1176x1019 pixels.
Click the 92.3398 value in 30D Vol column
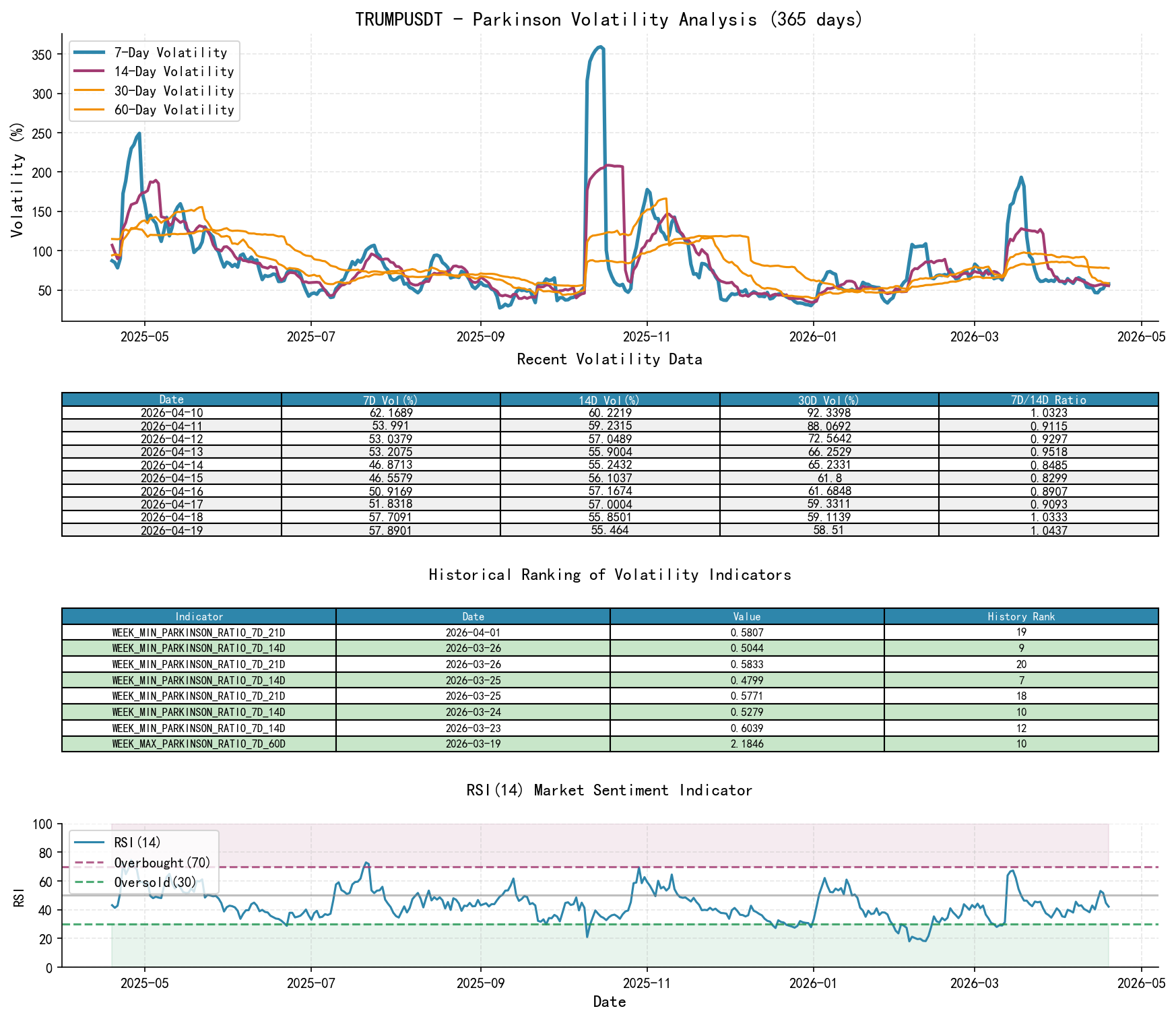(x=829, y=413)
